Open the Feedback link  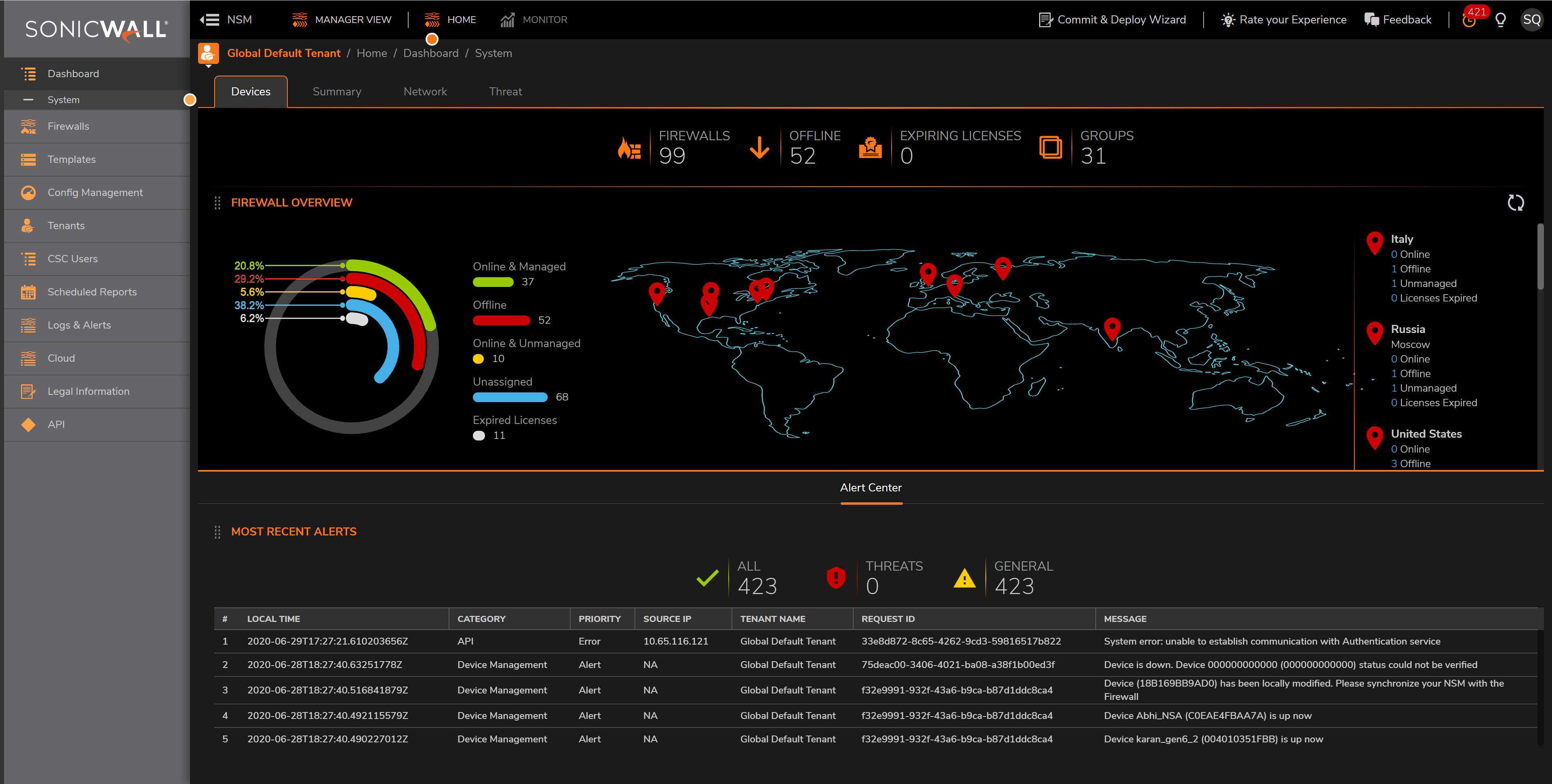coord(1398,20)
